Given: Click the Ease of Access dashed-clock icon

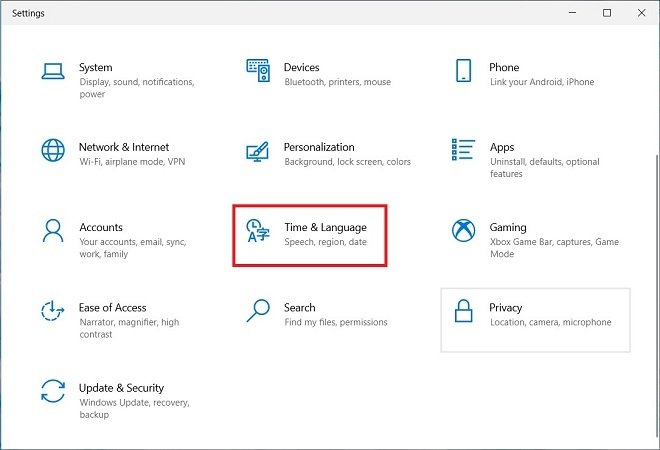Looking at the screenshot, I should pyautogui.click(x=53, y=311).
